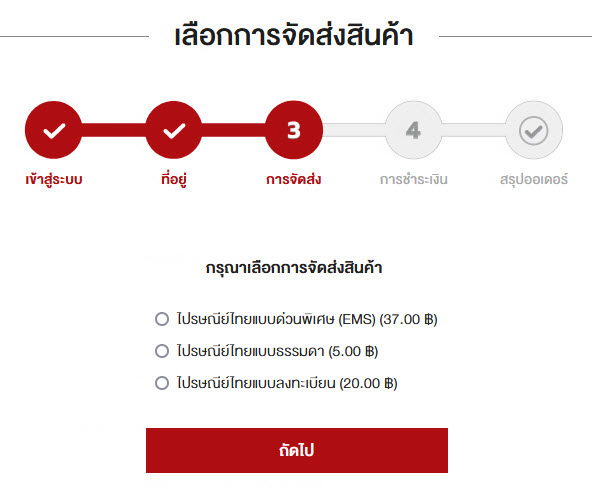This screenshot has height=489, width=592.
Task: Click the การจัดส่ง step label
Action: point(294,179)
